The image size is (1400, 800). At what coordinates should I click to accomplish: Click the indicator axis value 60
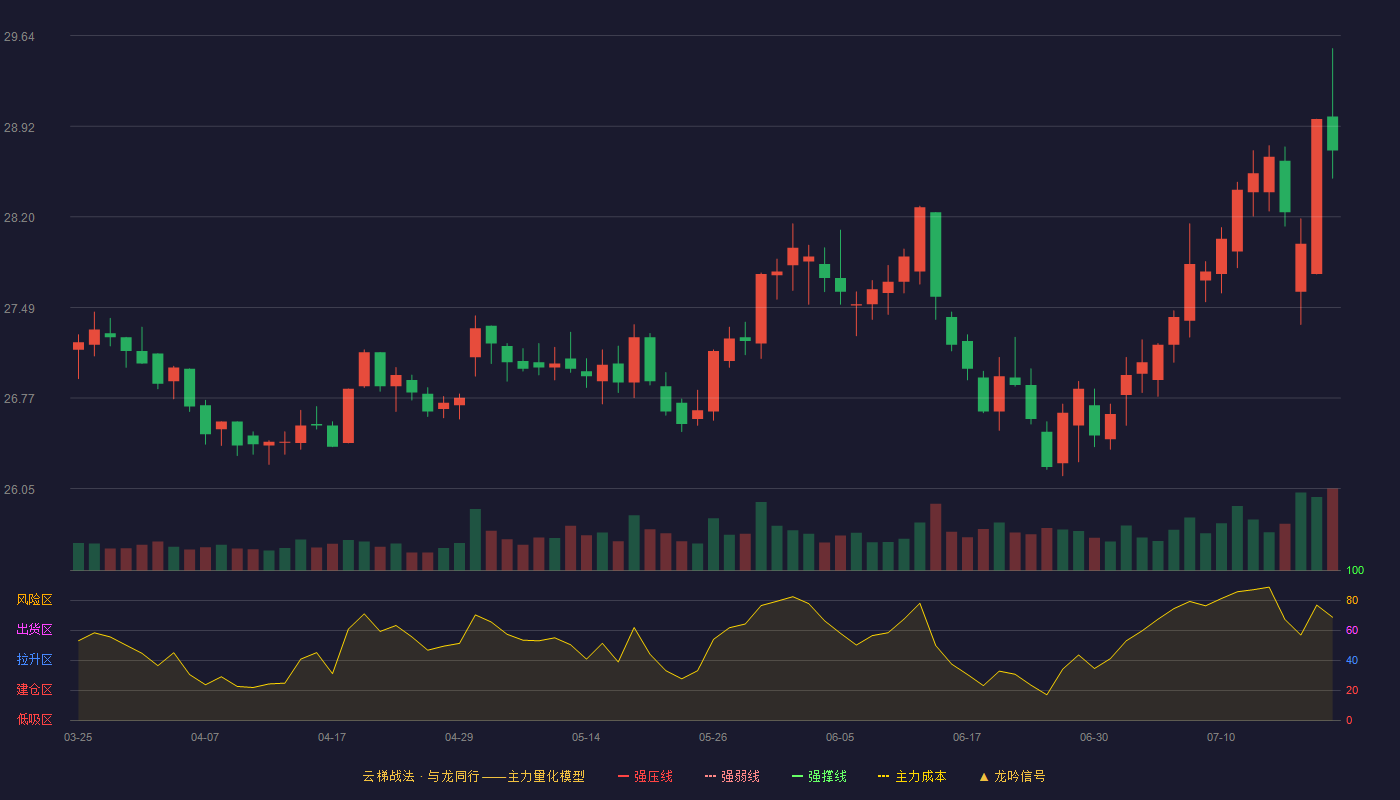[x=1352, y=630]
